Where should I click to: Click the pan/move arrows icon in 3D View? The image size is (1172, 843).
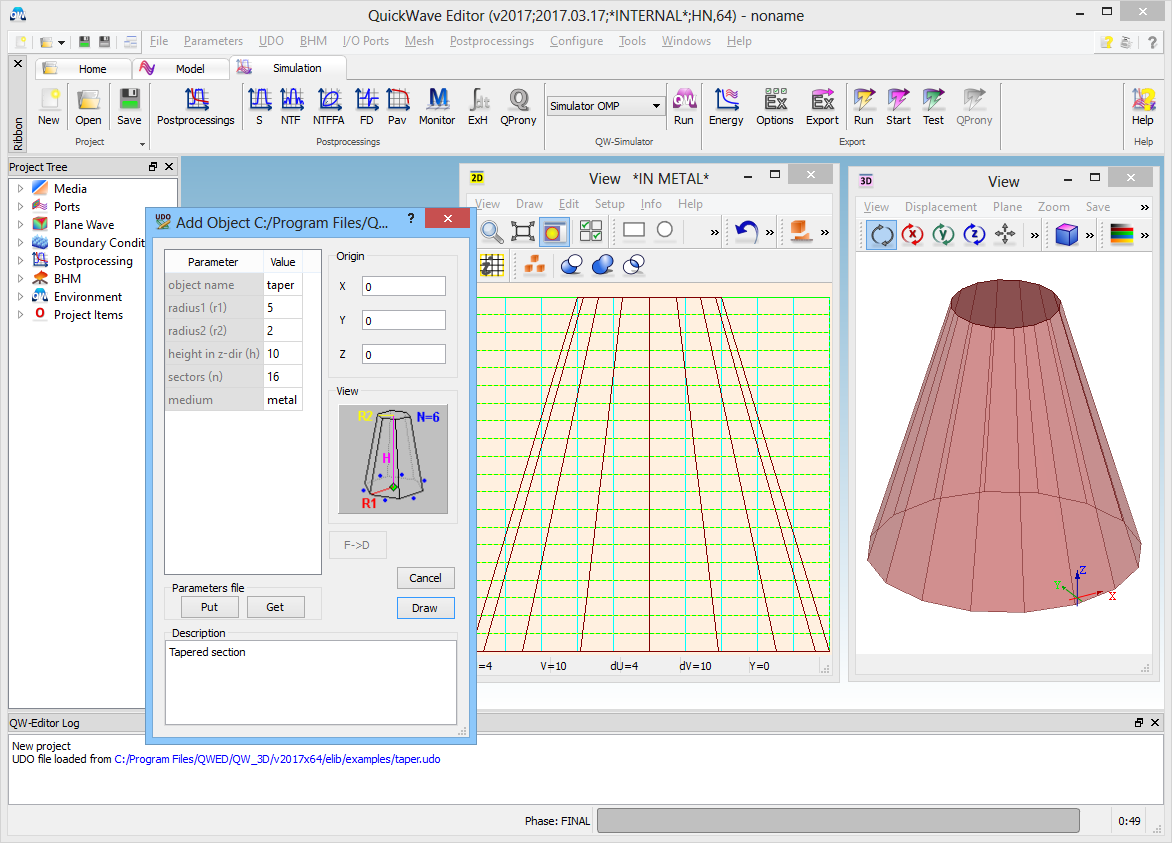(x=1005, y=235)
